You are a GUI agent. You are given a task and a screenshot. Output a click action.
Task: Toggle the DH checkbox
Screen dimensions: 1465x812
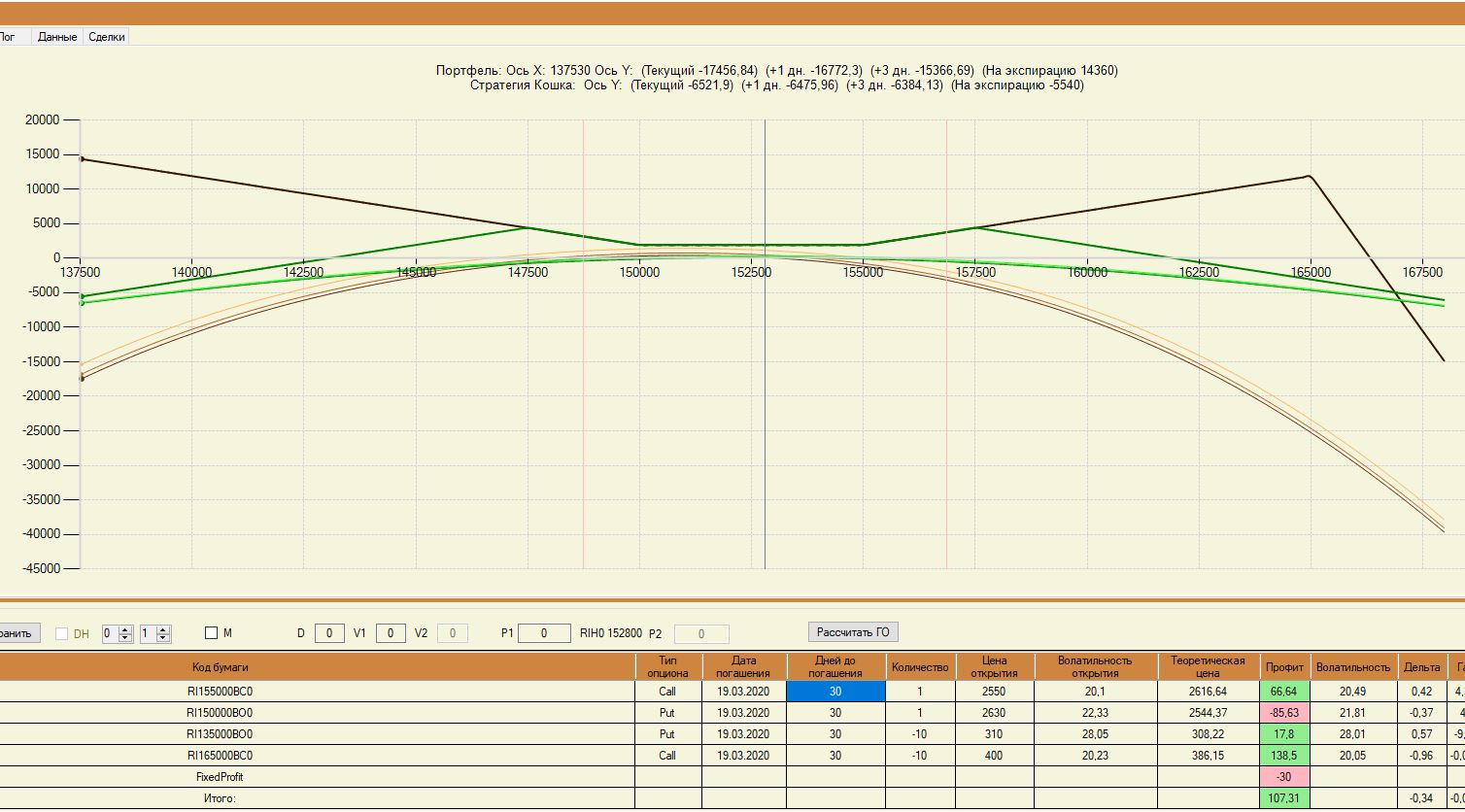62,634
